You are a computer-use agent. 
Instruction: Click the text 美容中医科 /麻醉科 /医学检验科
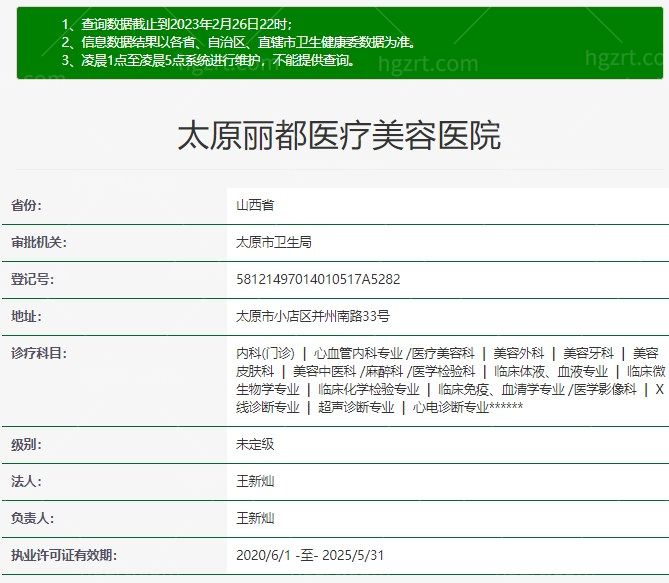(x=384, y=372)
